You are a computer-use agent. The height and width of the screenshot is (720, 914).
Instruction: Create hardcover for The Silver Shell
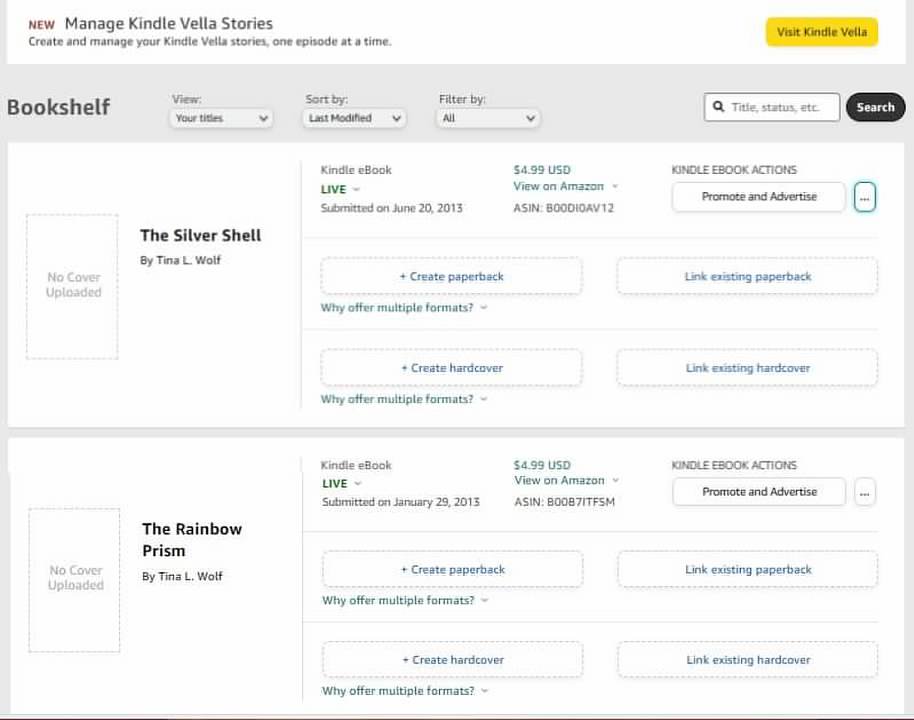[451, 368]
